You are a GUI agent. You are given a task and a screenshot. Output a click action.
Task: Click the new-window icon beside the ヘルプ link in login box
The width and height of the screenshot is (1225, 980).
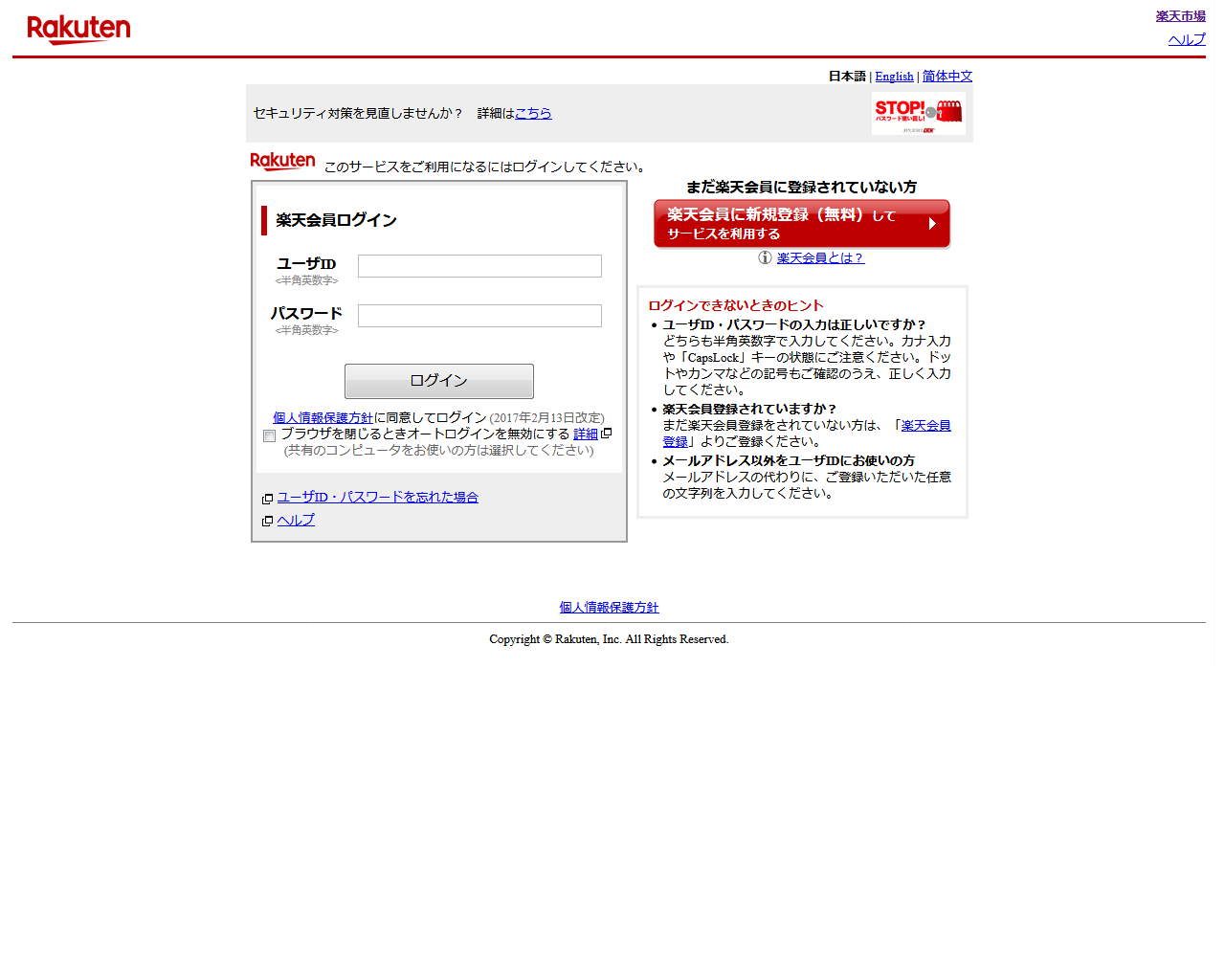click(x=267, y=521)
